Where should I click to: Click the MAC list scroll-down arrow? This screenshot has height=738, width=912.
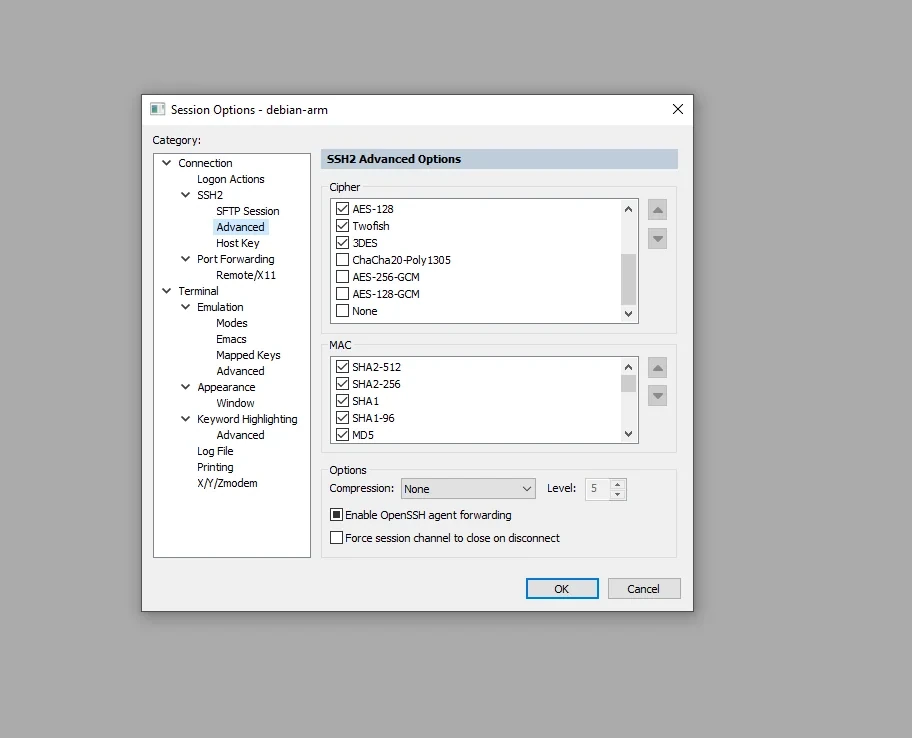click(x=628, y=434)
